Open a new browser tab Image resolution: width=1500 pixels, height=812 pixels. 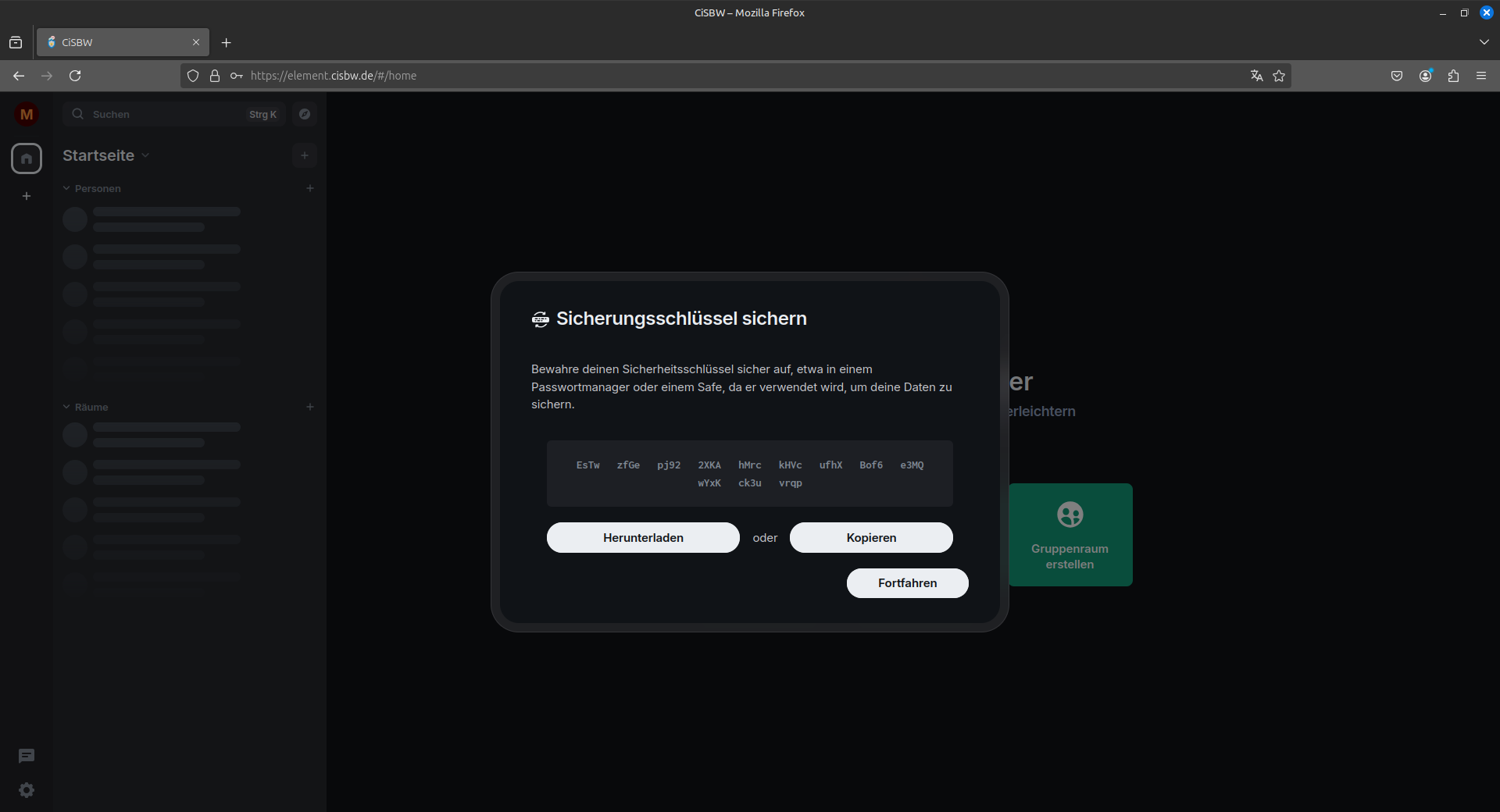227,42
